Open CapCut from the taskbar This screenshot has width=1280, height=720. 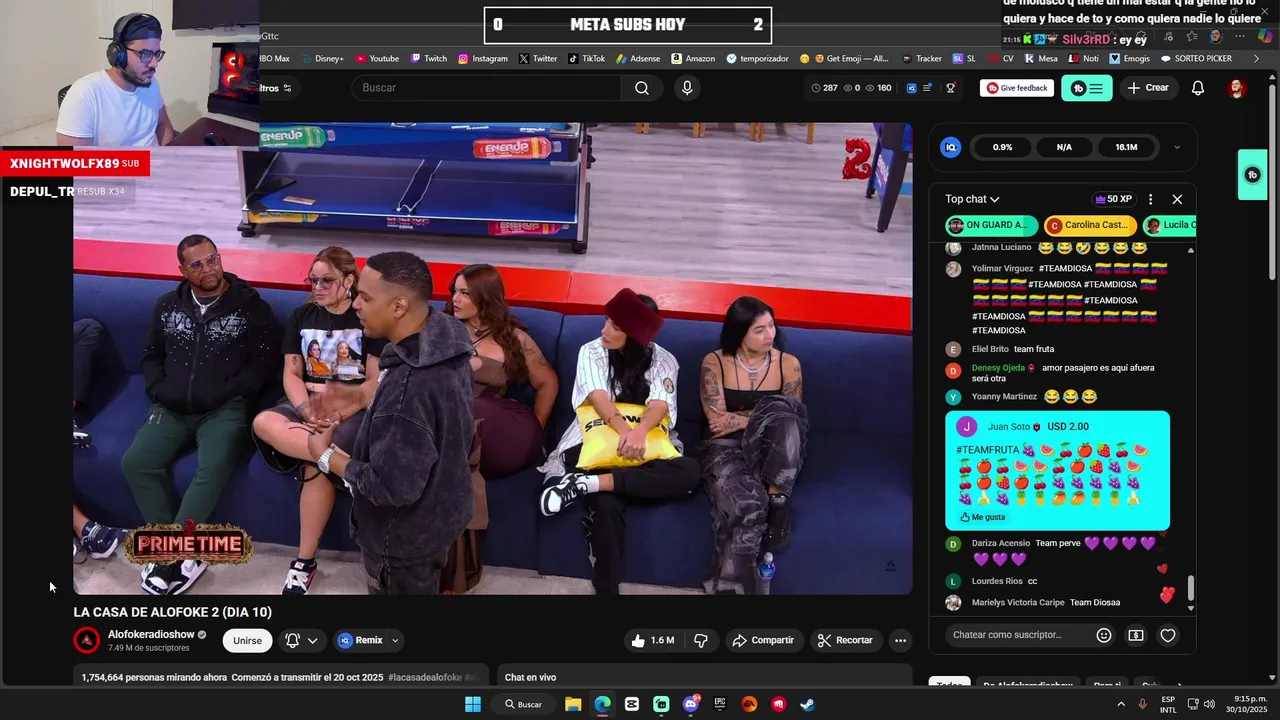tap(632, 704)
